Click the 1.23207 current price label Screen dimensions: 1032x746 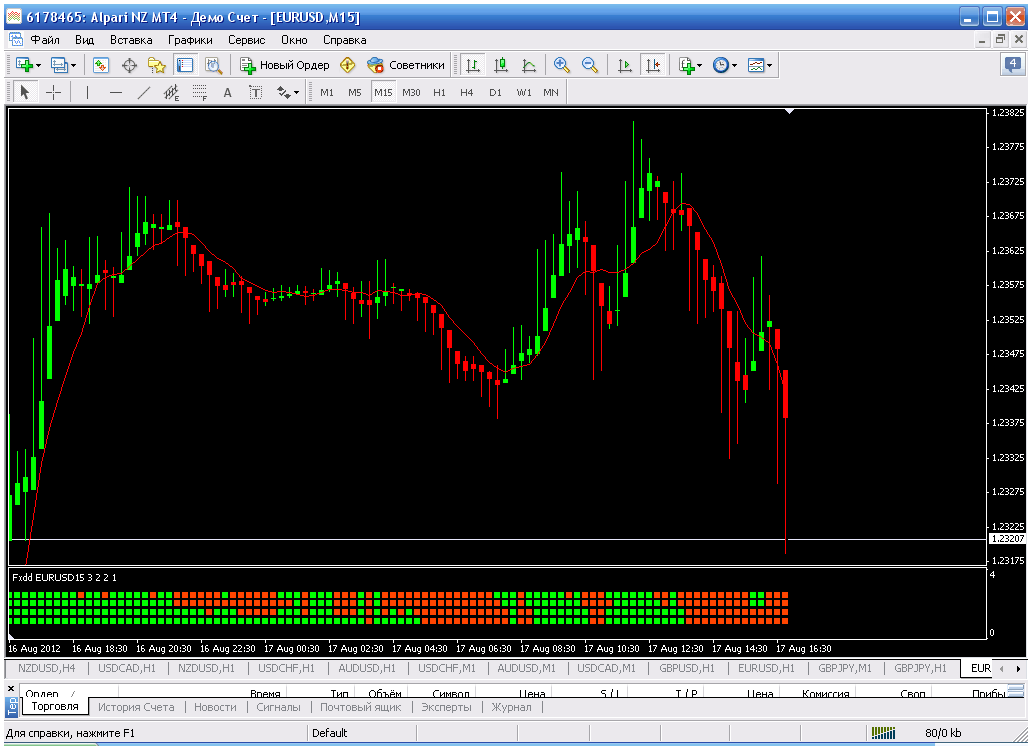pyautogui.click(x=1008, y=539)
